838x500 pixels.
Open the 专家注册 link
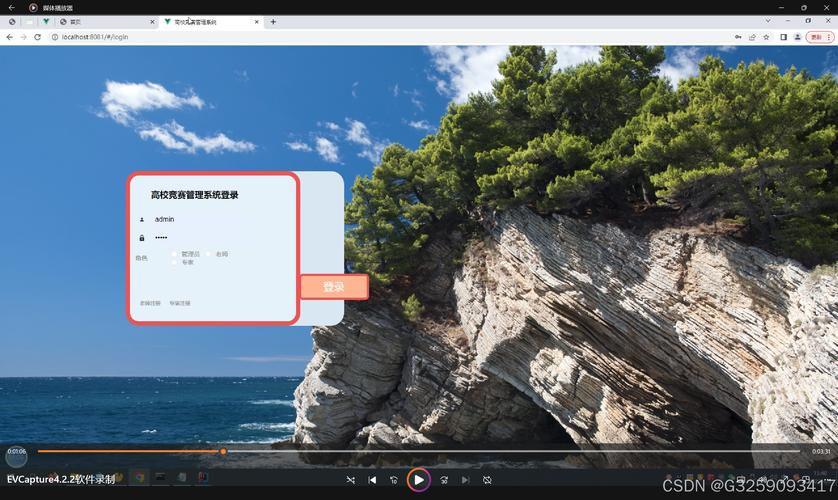pos(180,303)
